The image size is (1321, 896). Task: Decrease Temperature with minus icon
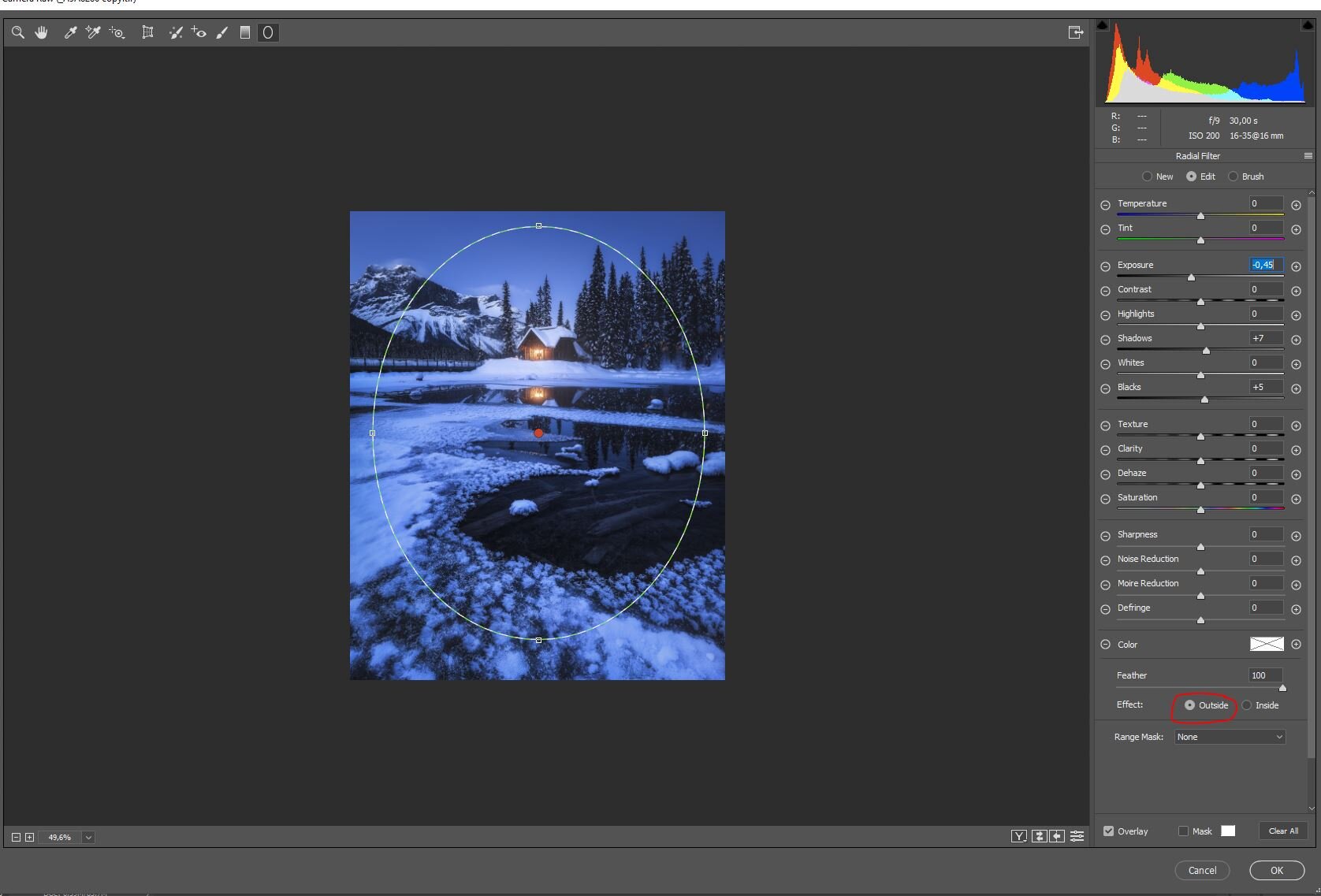1105,205
